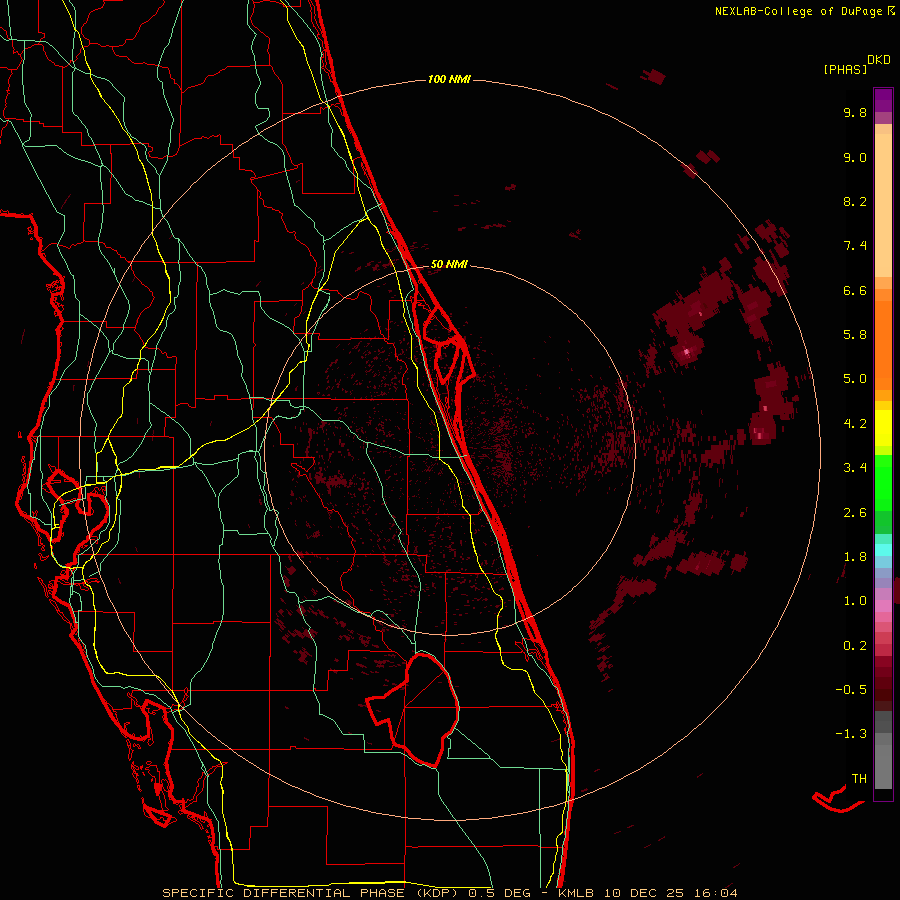Click the 2.6 scale value
Screen dimensions: 900x900
(855, 513)
